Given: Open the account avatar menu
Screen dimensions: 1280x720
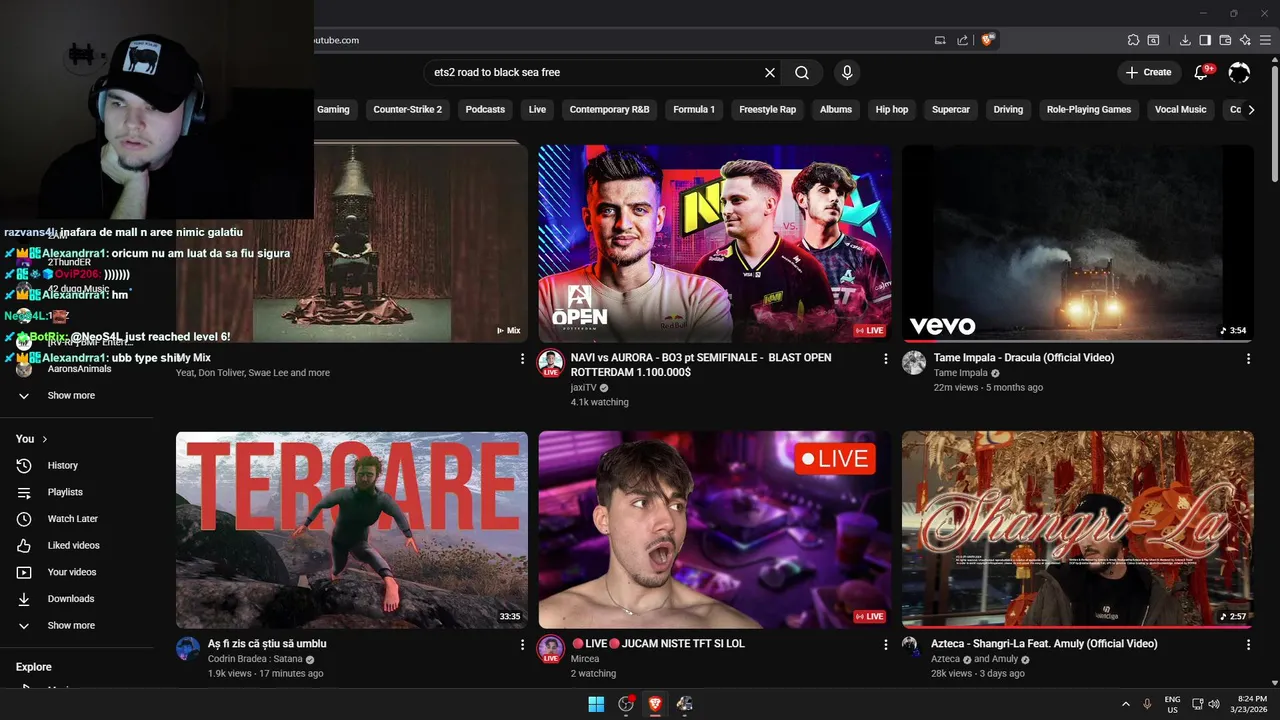Looking at the screenshot, I should point(1239,72).
